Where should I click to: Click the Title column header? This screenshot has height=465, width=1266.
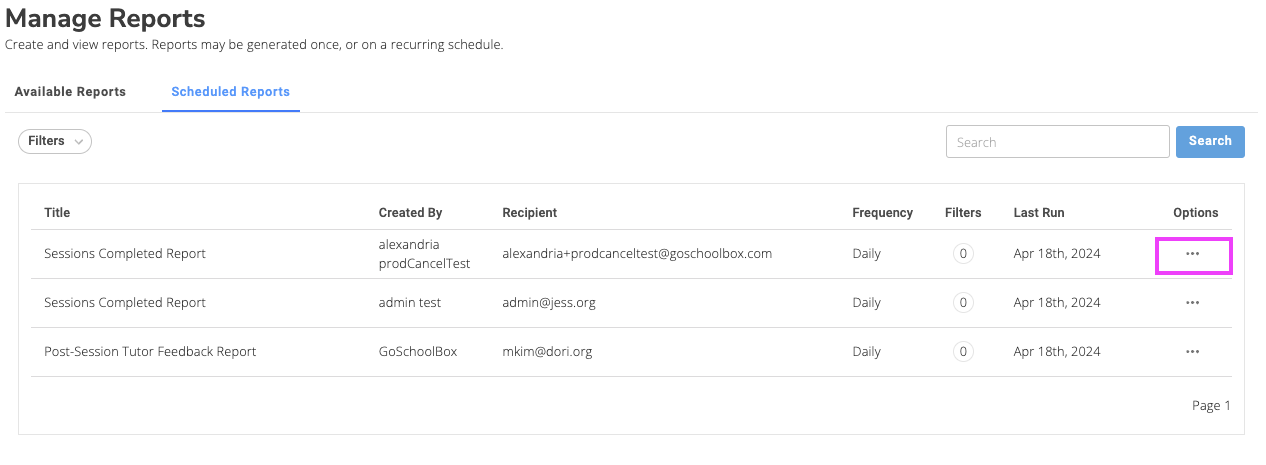[57, 213]
